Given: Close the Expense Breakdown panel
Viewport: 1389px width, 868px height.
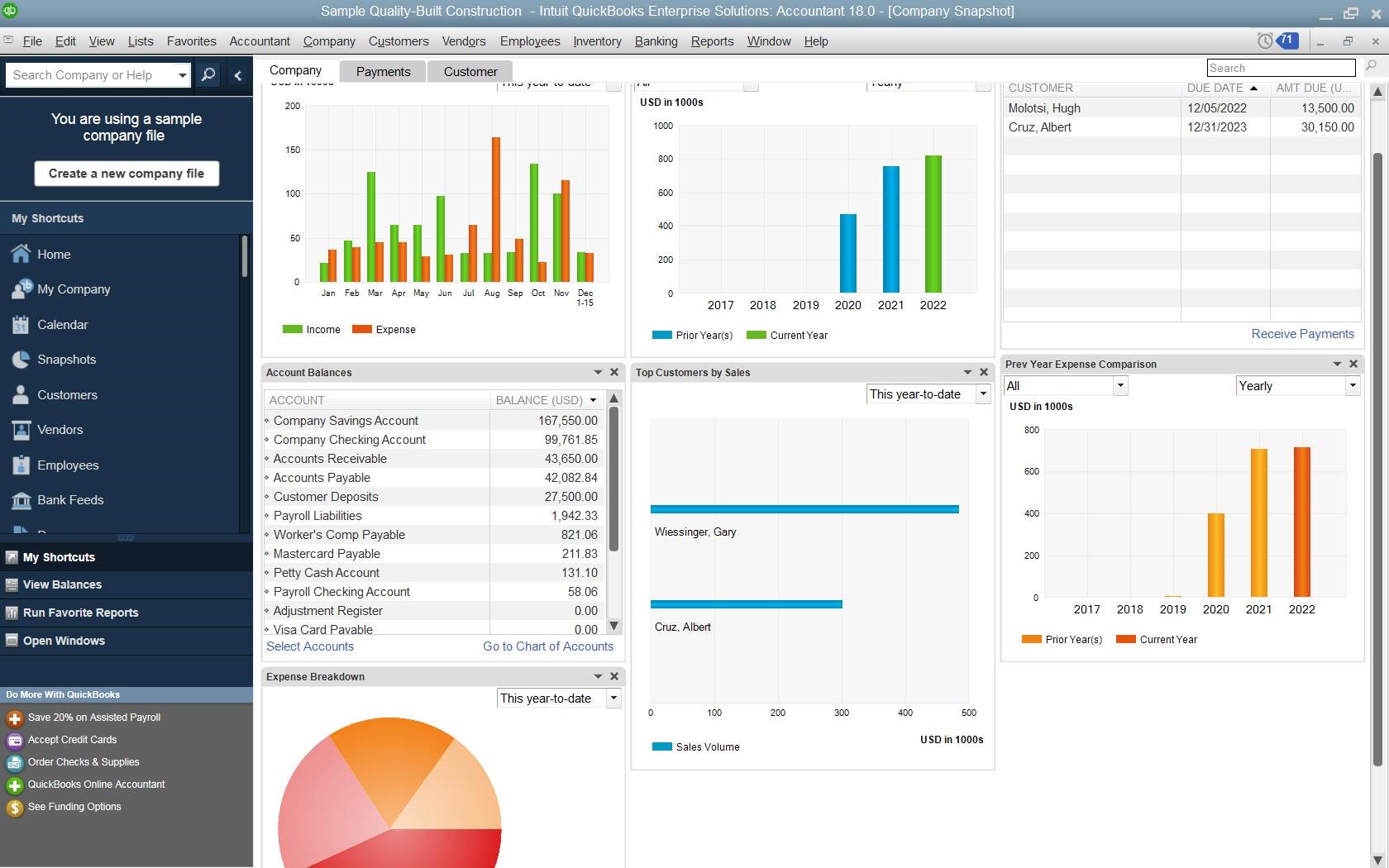Looking at the screenshot, I should (x=614, y=676).
